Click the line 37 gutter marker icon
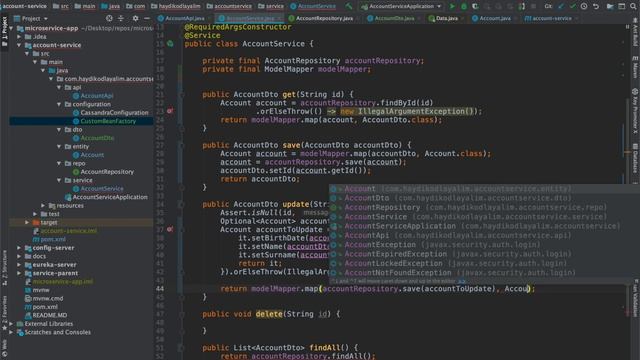Viewport: 640px width, 360px height. (170, 229)
